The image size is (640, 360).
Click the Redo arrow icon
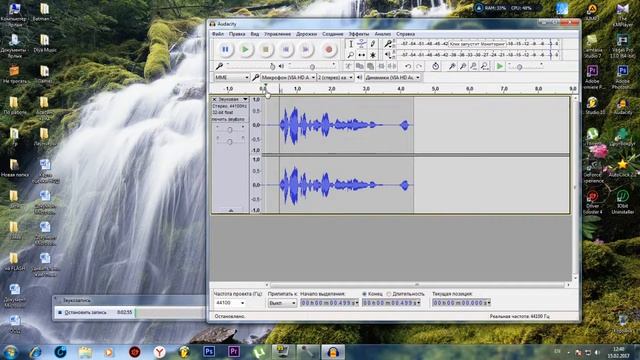click(x=419, y=66)
